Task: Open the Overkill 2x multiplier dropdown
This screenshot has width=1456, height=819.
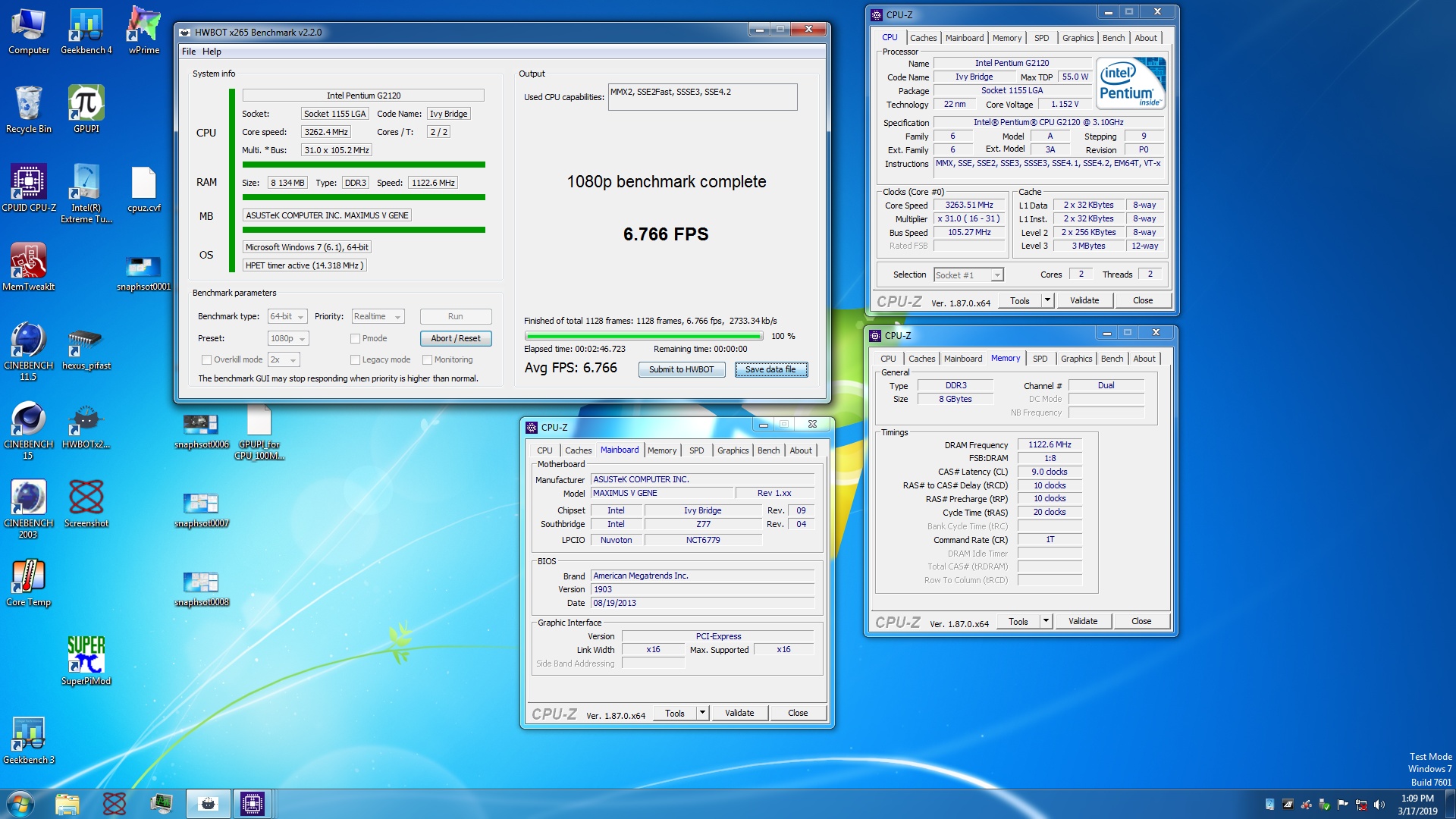Action: pos(284,359)
